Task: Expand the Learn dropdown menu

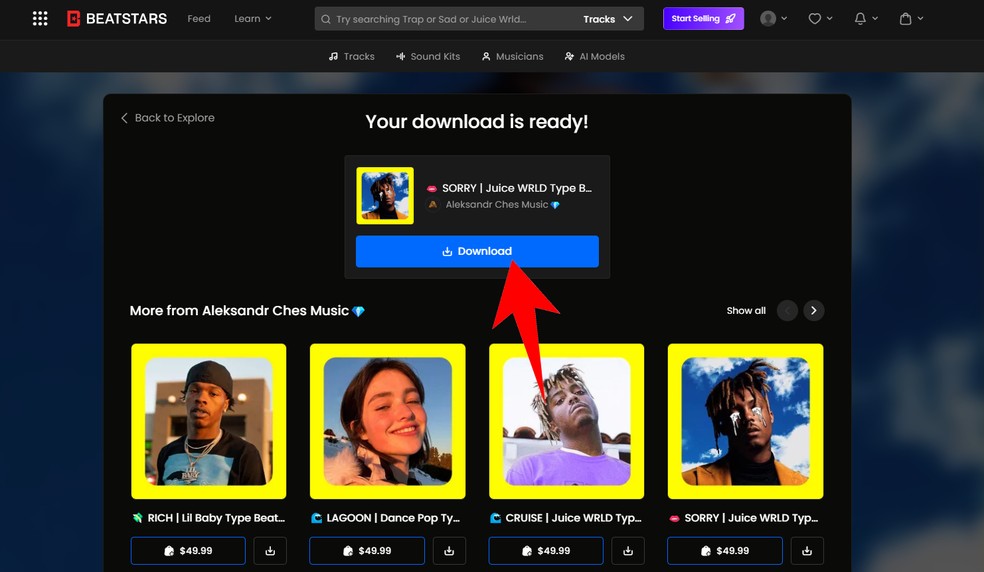Action: [x=253, y=19]
